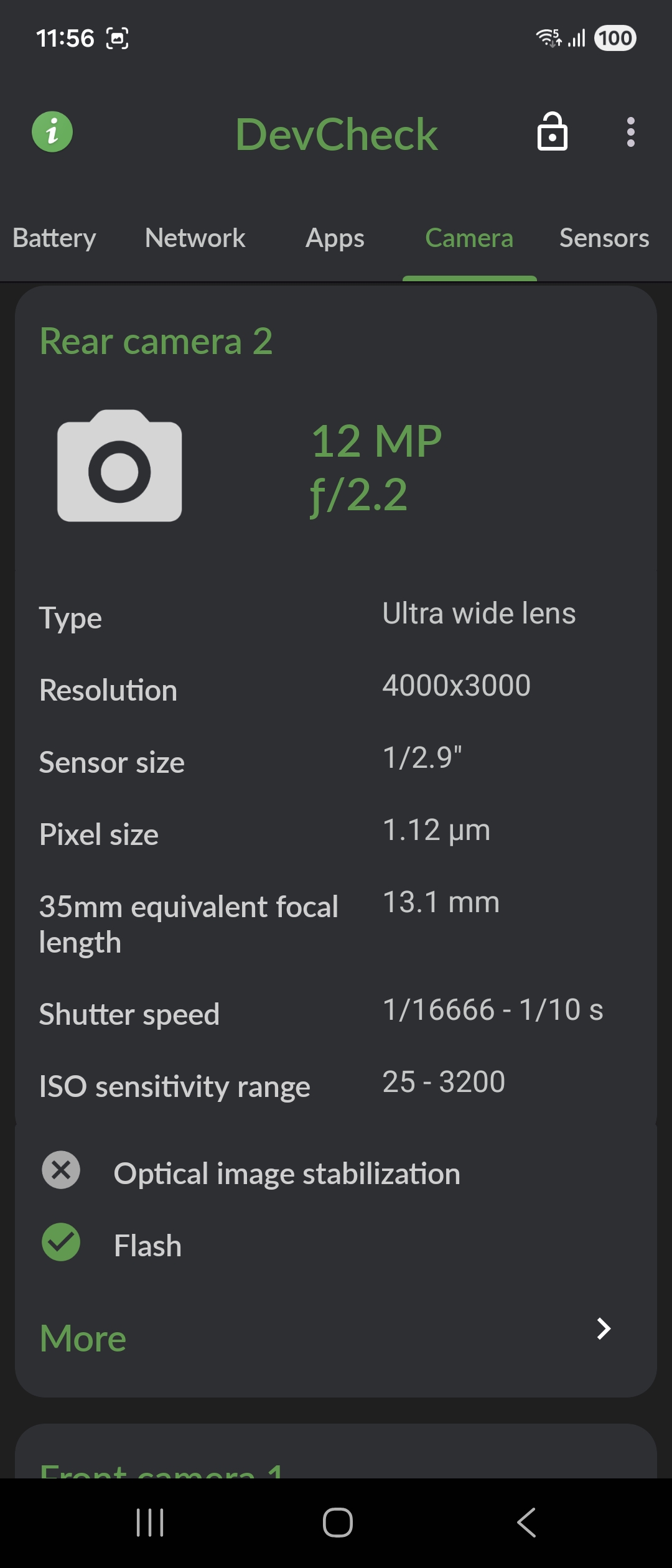Go to the Sensors tab

(x=604, y=238)
